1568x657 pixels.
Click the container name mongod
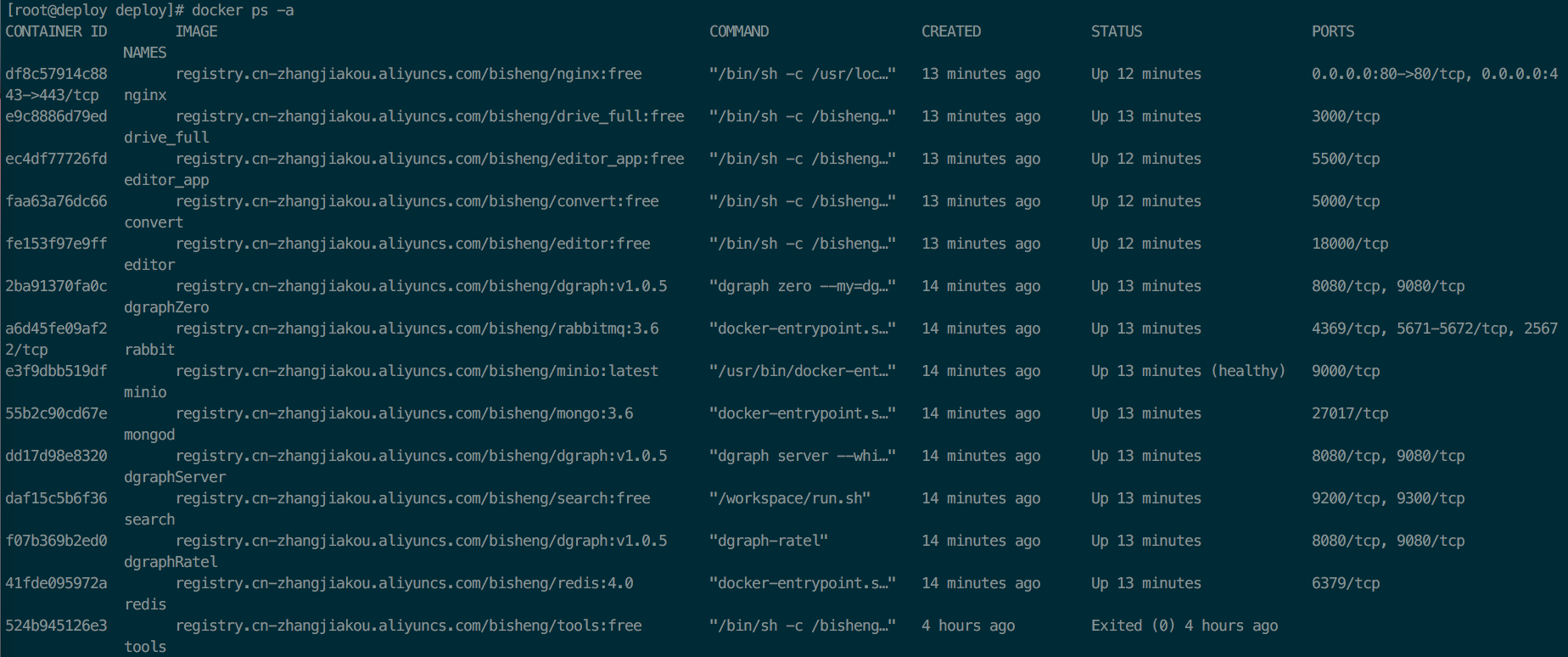coord(149,435)
